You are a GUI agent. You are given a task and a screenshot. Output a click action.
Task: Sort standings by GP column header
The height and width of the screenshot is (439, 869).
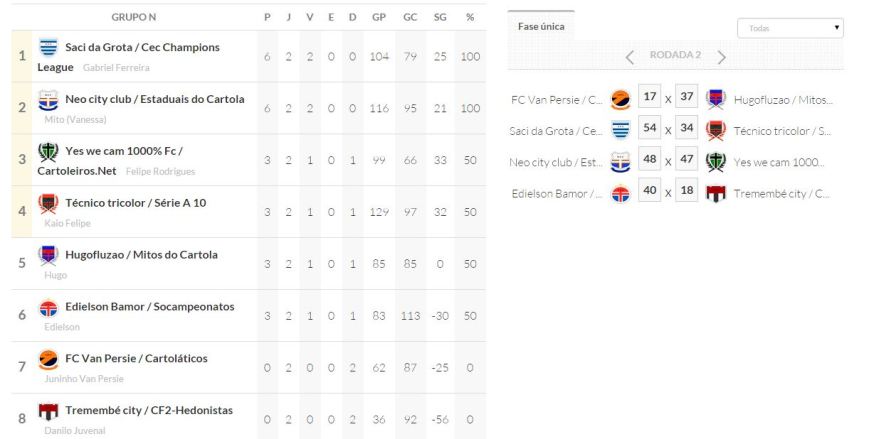(x=378, y=17)
